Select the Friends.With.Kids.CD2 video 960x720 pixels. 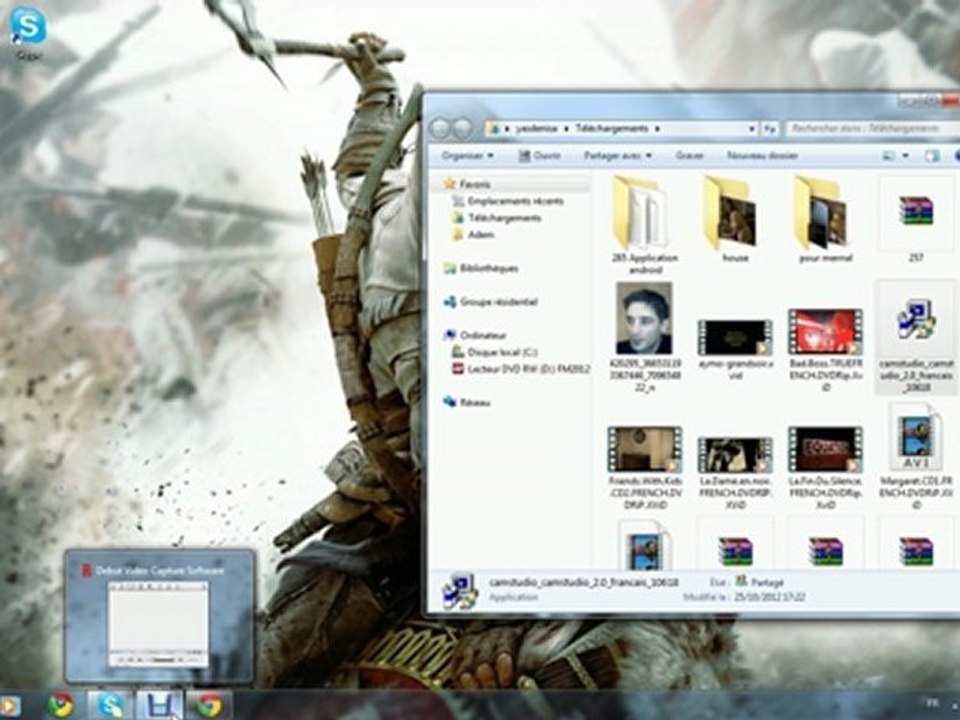(x=645, y=467)
